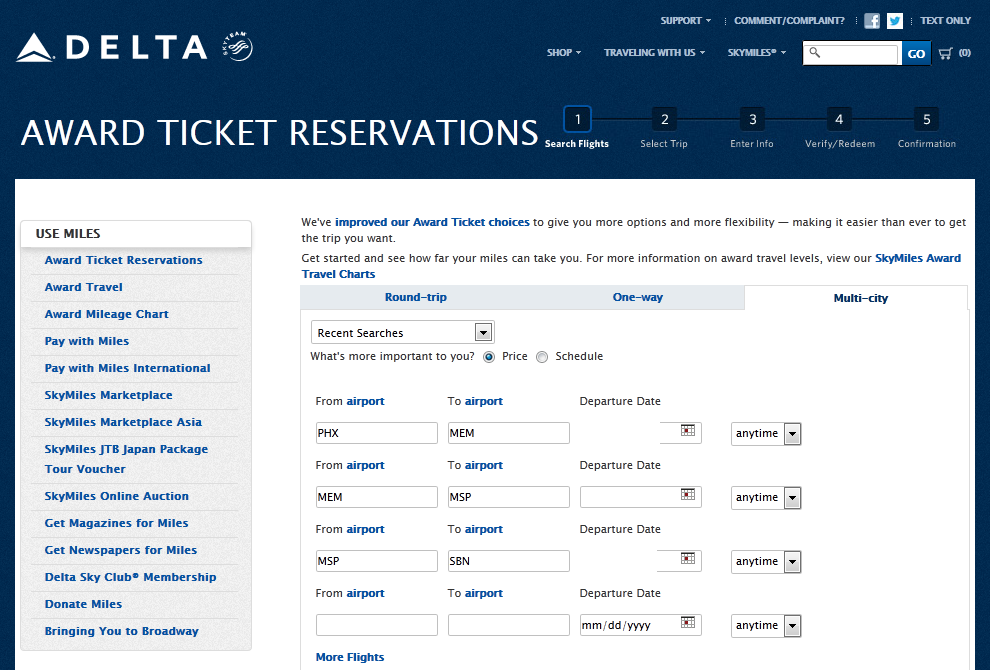
Task: Click step 2 Select Trip indicator
Action: point(664,121)
